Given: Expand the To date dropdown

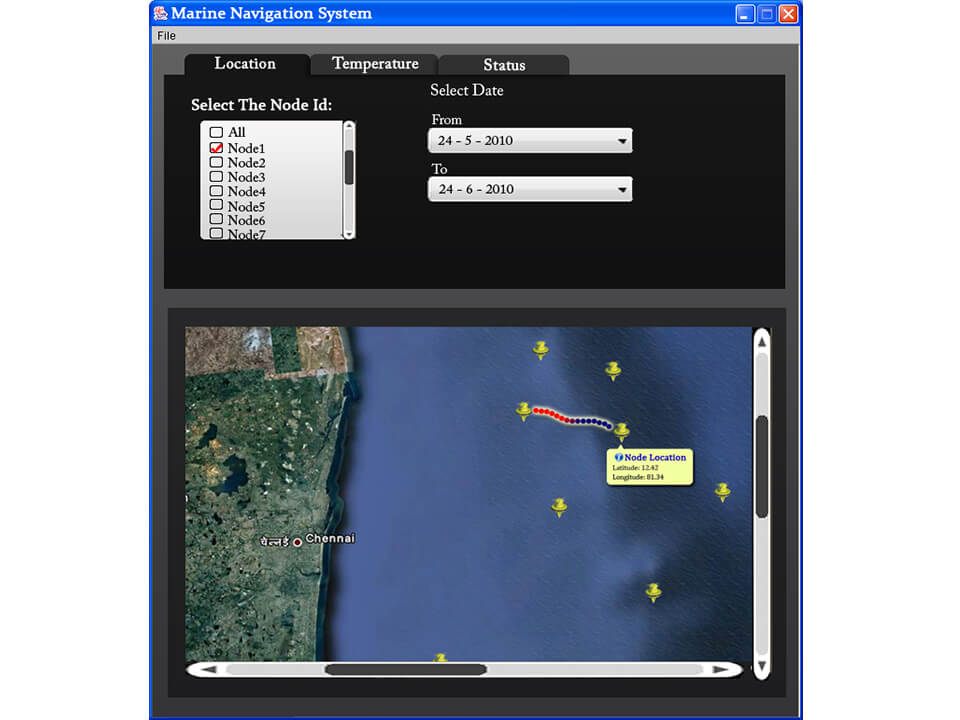Looking at the screenshot, I should tap(530, 189).
